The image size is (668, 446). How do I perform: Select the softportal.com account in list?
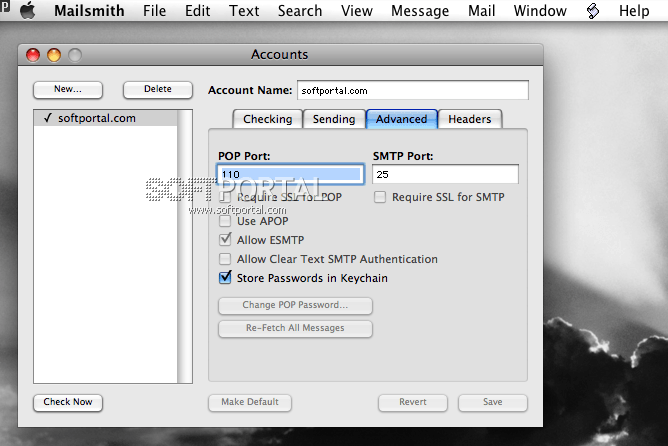coord(97,118)
